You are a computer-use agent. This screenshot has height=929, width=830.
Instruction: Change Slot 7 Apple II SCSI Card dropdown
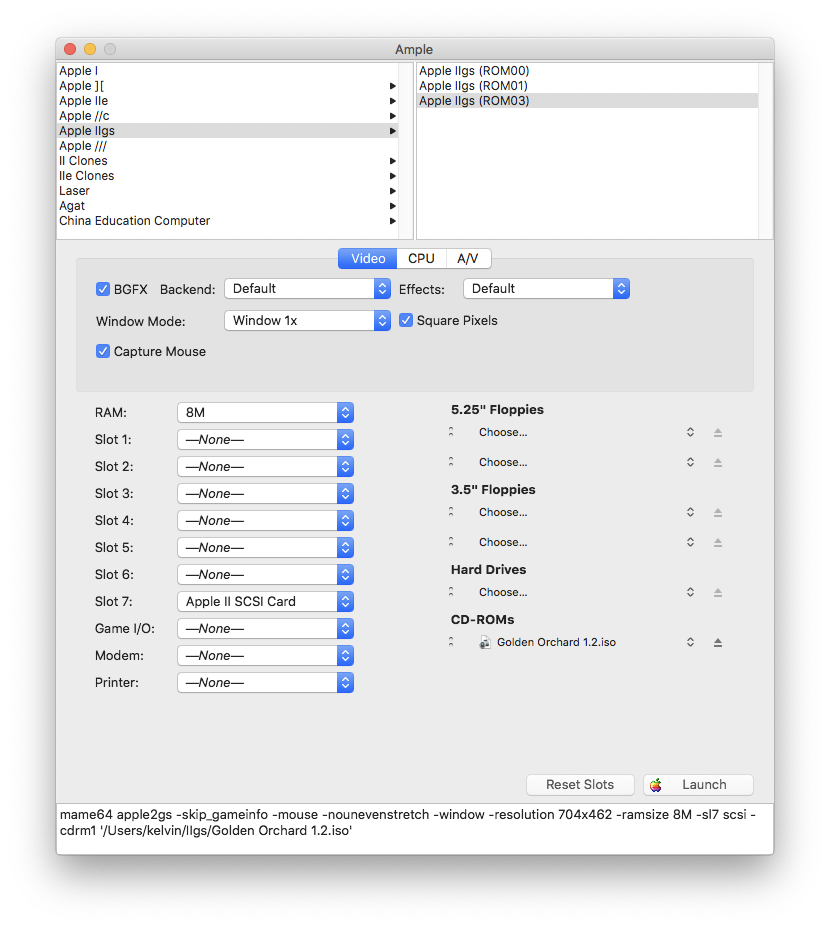(x=265, y=601)
